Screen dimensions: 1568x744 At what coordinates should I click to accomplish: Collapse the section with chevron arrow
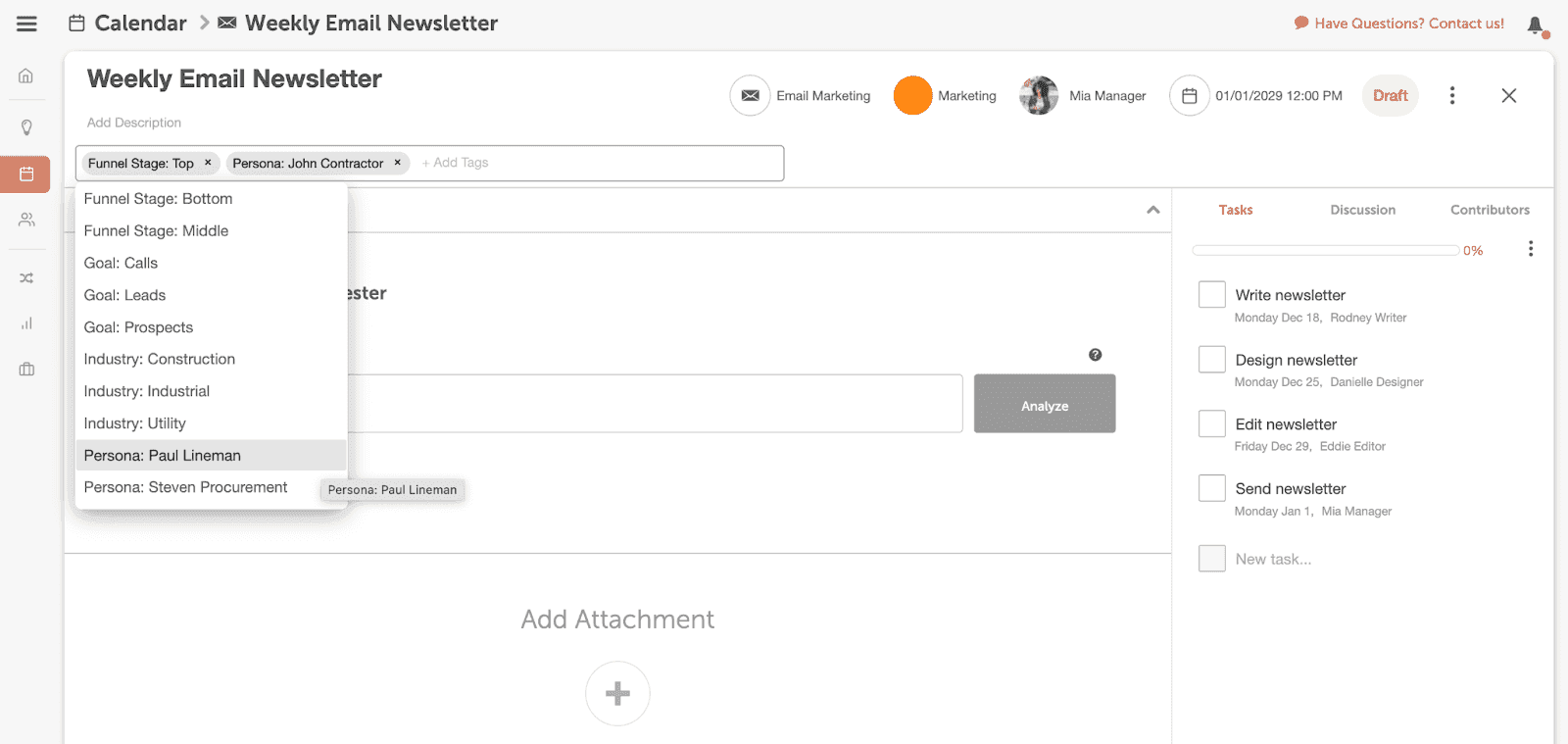[1152, 210]
